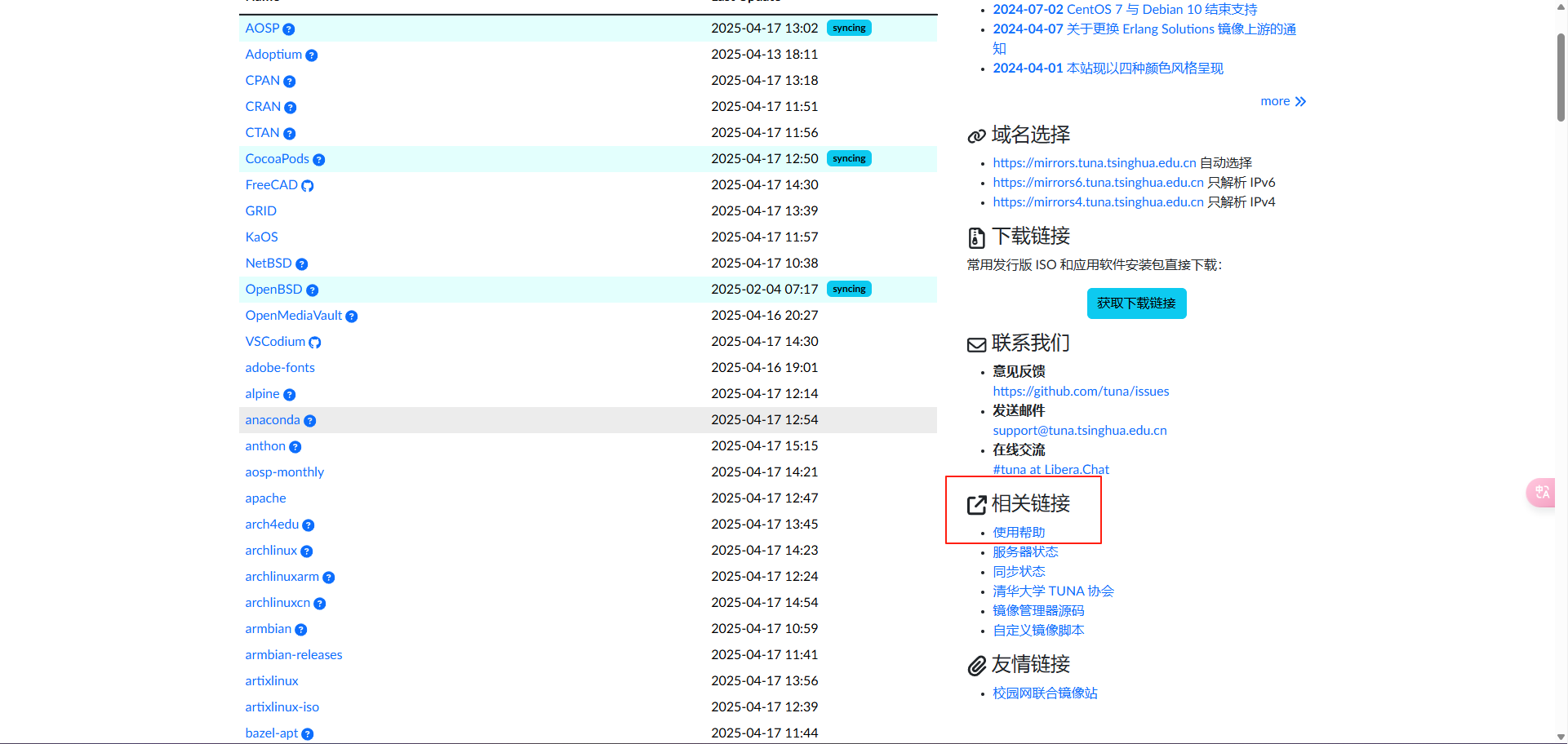Click the help icon next to AOSP
Screen dimensions: 1568x744
tap(289, 29)
